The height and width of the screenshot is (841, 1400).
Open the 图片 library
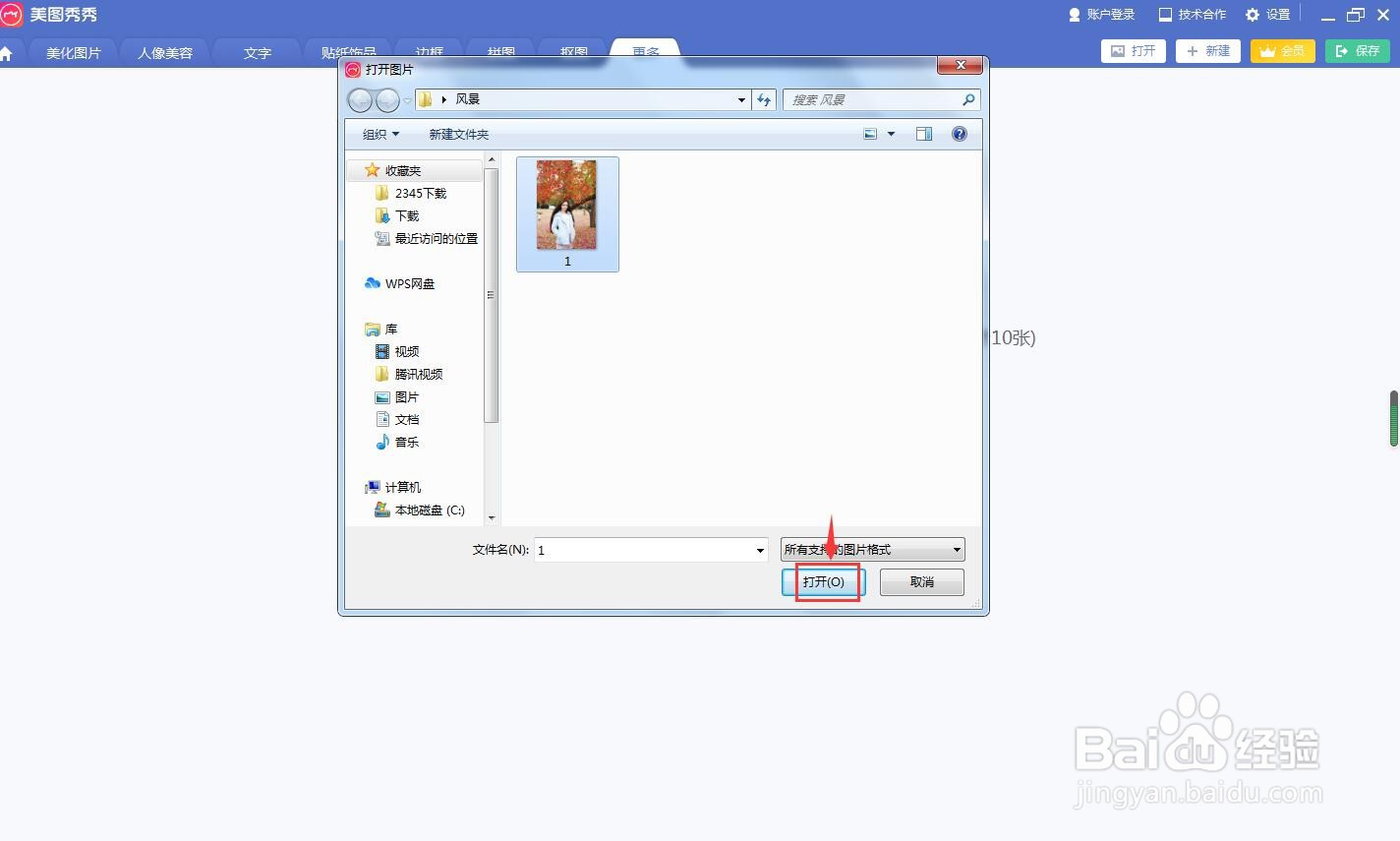pyautogui.click(x=397, y=396)
